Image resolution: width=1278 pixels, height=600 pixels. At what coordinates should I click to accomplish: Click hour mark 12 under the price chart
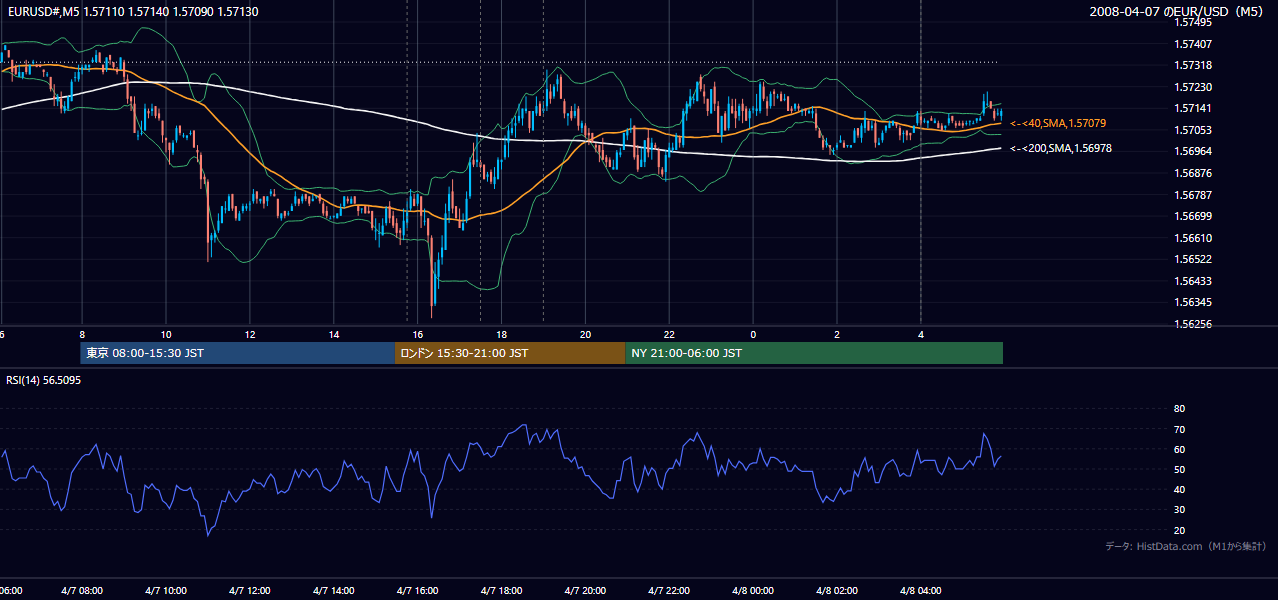tap(250, 335)
